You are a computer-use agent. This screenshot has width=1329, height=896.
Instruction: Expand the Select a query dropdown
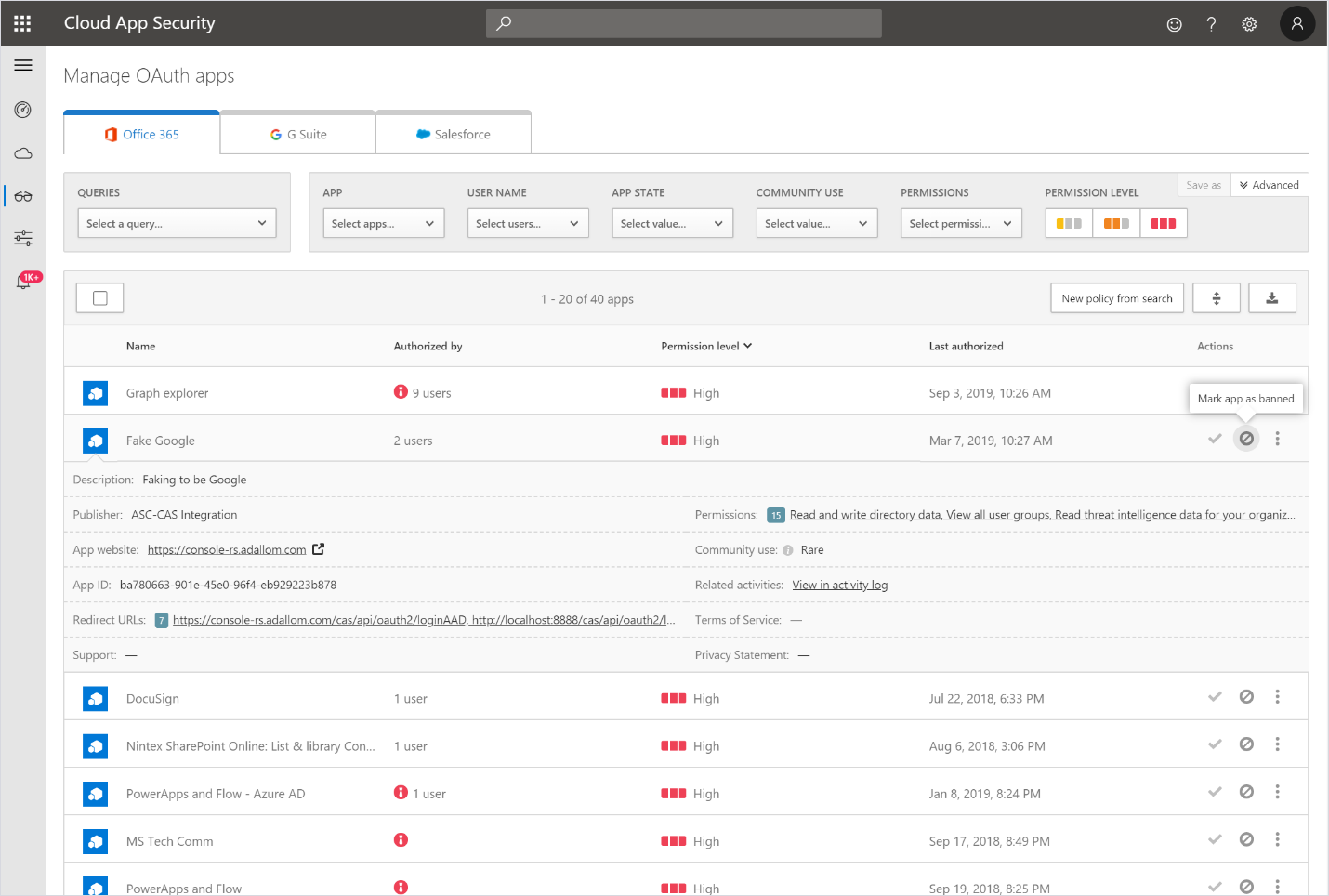pos(177,223)
